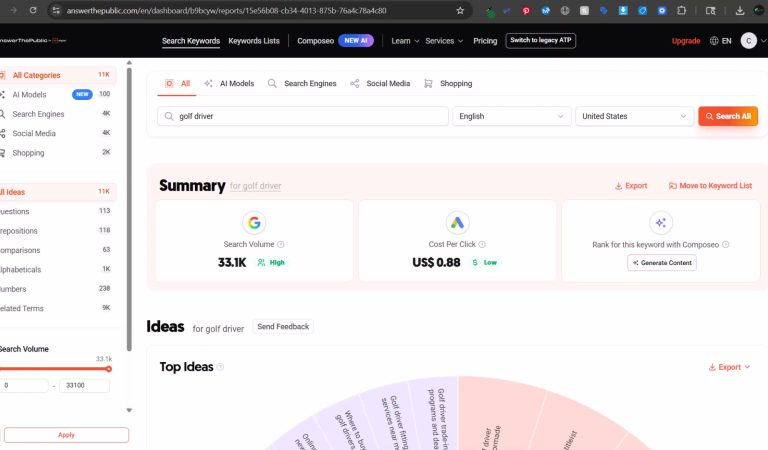Select Comparisons filter showing 63
The height and width of the screenshot is (450, 768).
(x=57, y=250)
